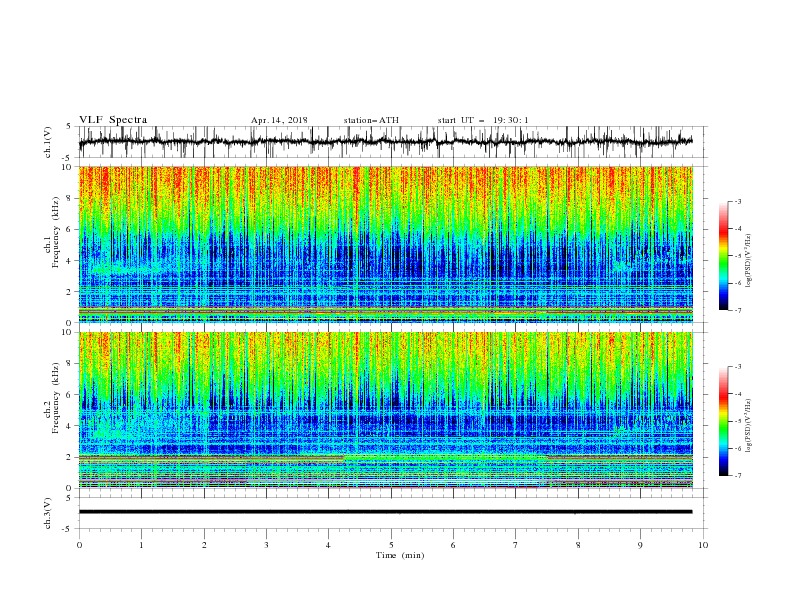Click the ch.1 spectrogram color bar
The height and width of the screenshot is (612, 792).
point(723,256)
